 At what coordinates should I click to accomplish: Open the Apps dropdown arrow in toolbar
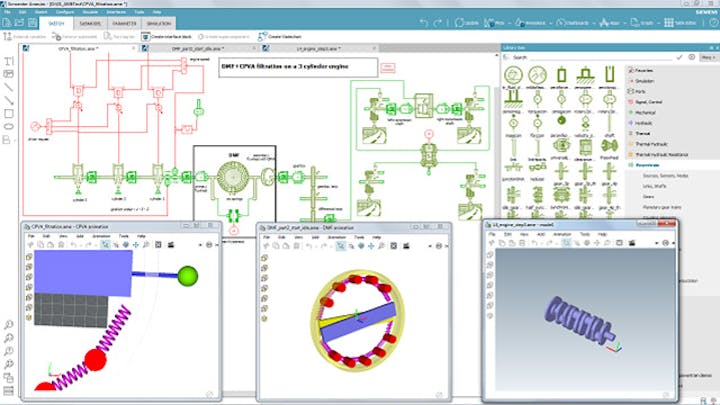click(624, 23)
